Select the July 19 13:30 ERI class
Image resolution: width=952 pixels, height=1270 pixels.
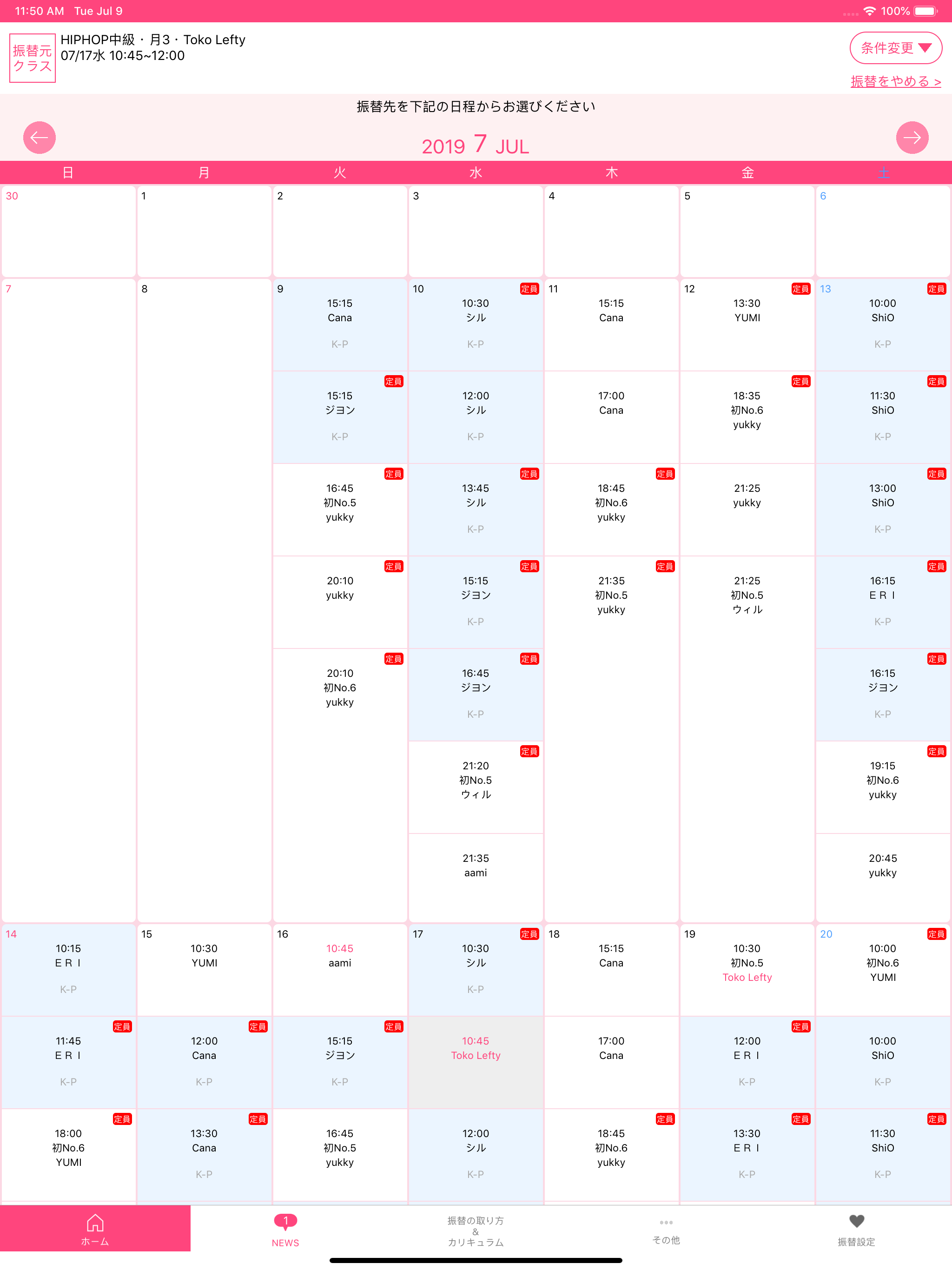pos(747,1155)
